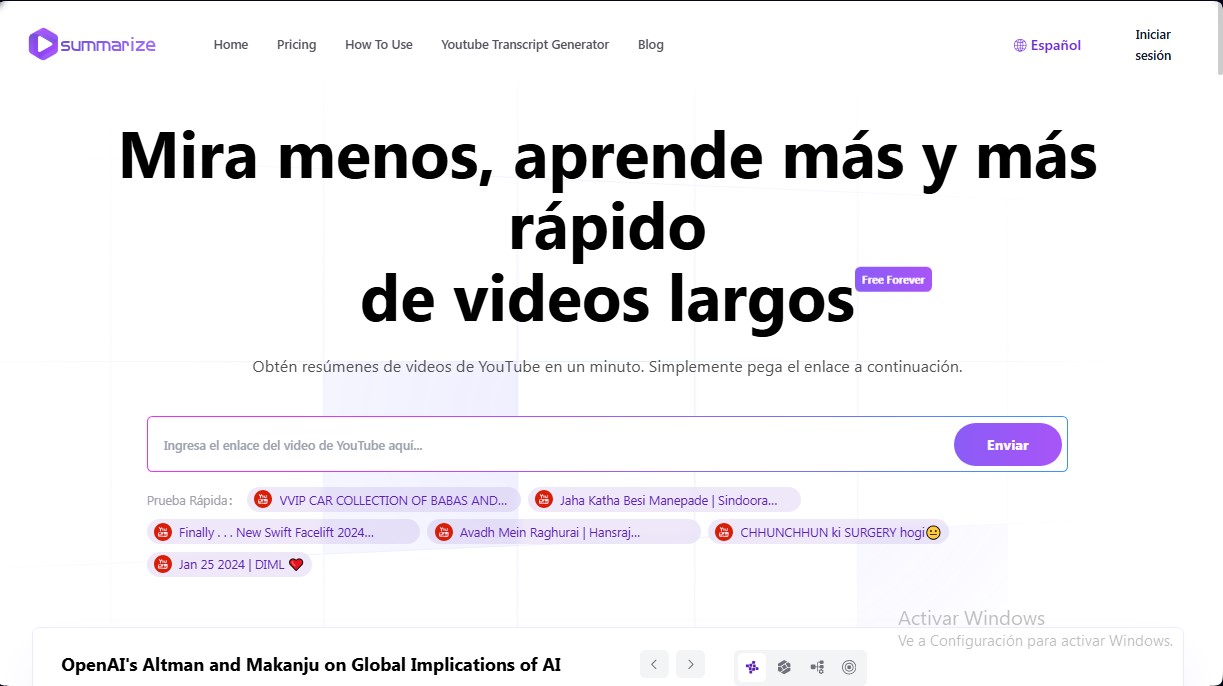This screenshot has width=1223, height=686.
Task: Open How To Use page
Action: [x=379, y=45]
